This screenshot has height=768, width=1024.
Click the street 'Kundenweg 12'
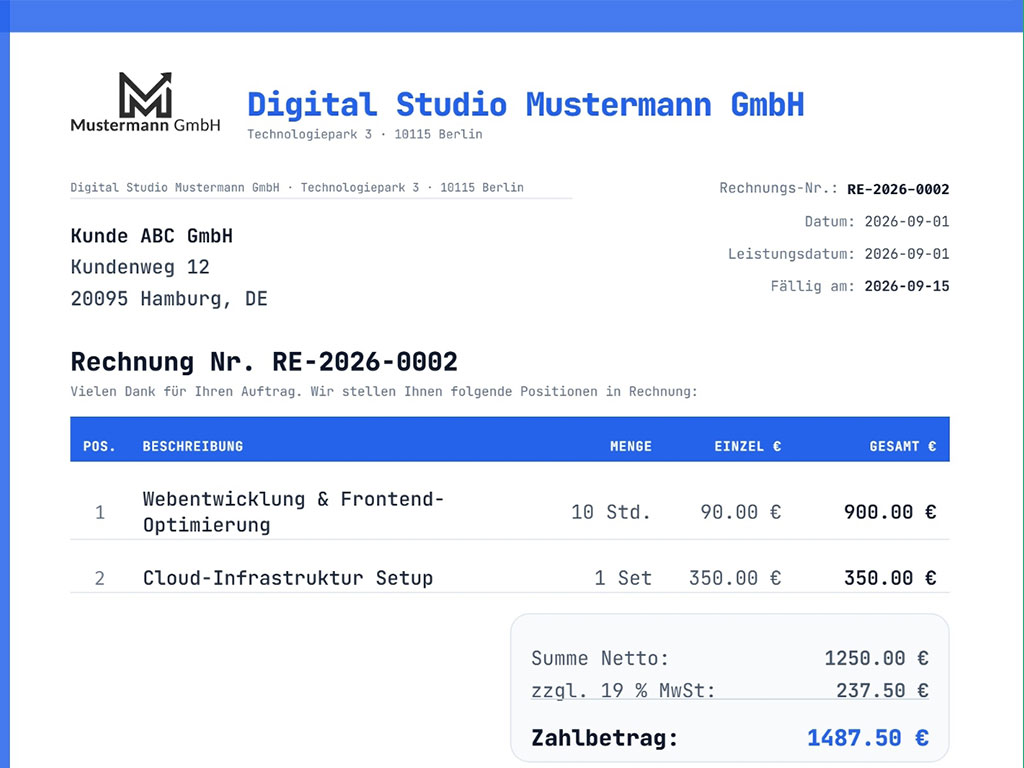click(x=140, y=267)
